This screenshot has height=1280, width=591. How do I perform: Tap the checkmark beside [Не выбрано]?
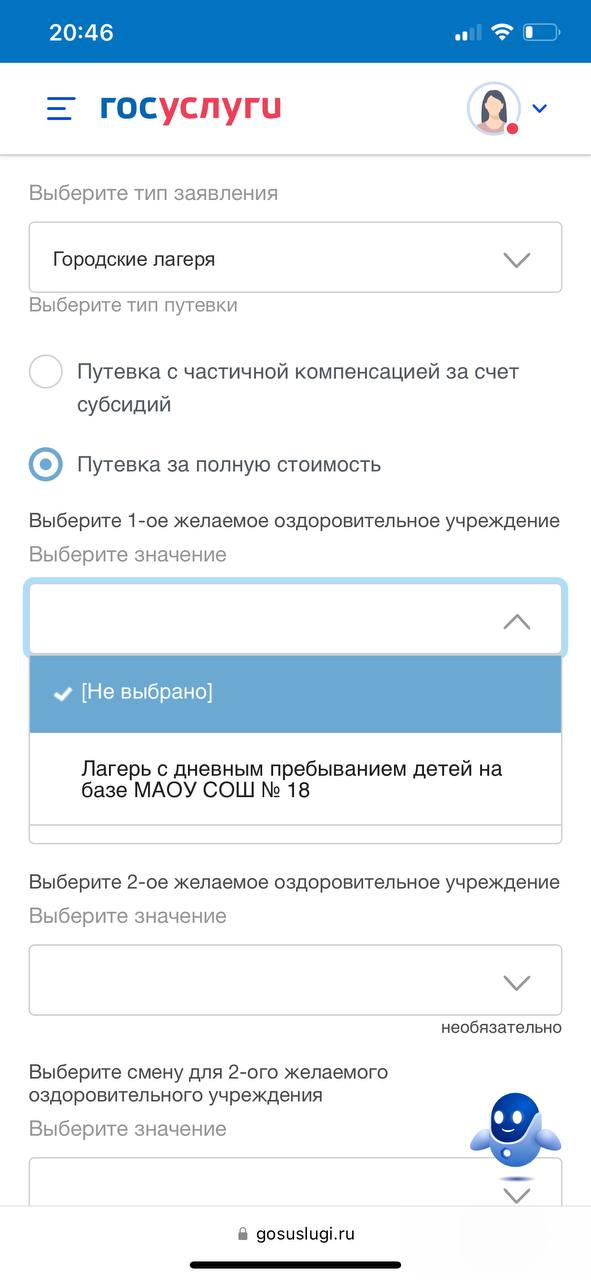pos(62,694)
